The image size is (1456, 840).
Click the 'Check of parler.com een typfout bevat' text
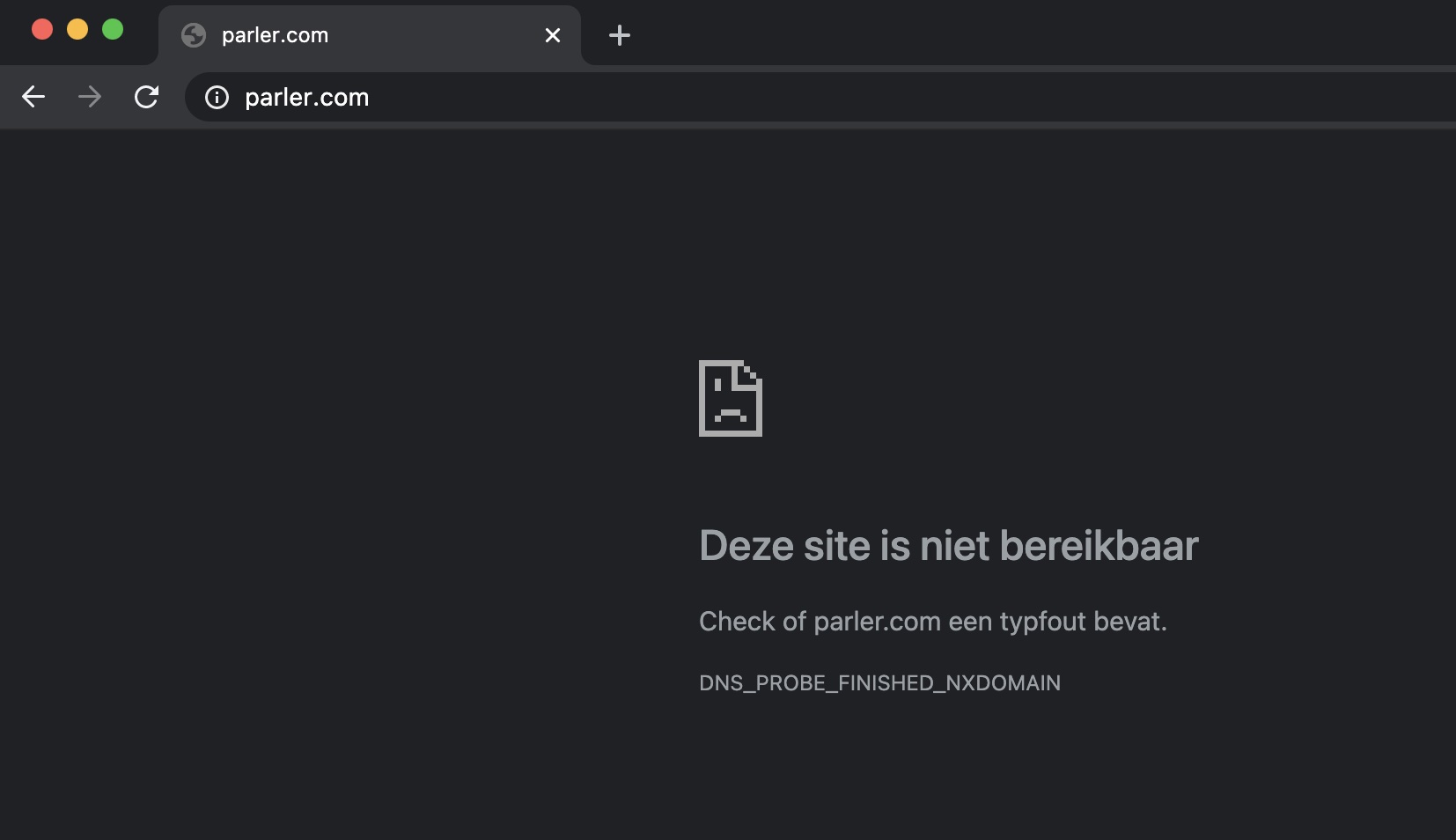[932, 622]
